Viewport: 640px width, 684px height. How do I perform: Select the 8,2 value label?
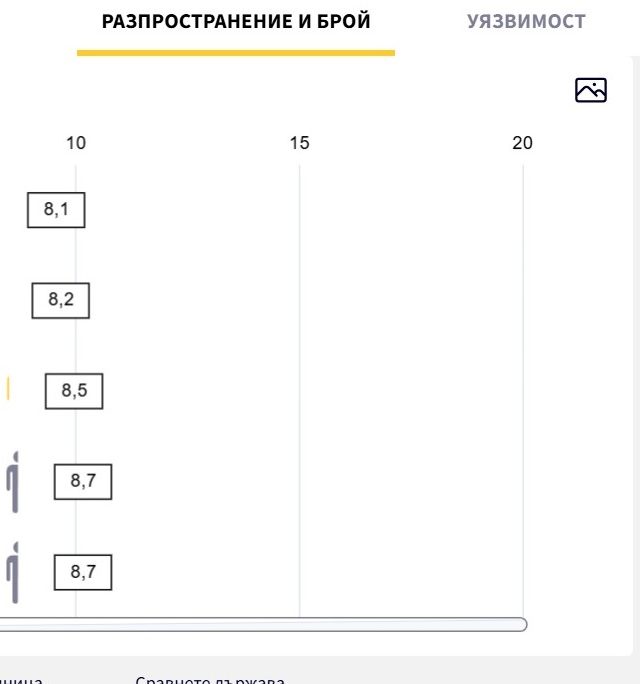tap(61, 301)
